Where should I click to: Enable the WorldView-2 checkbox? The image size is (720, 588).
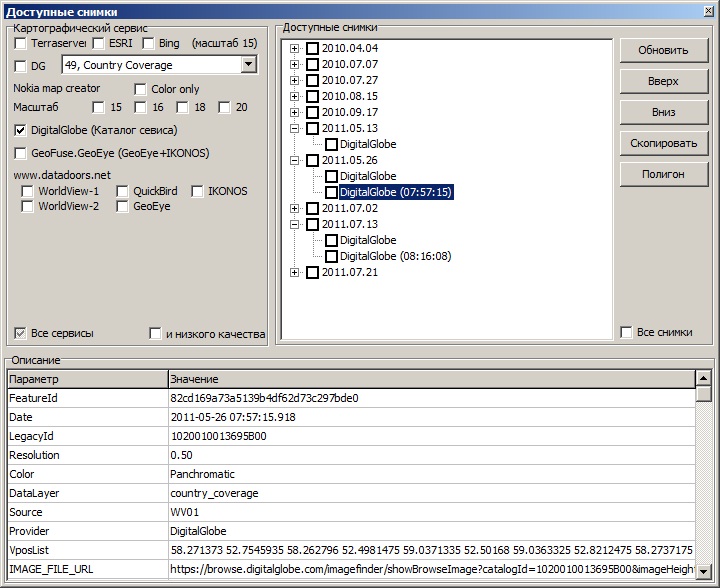pyautogui.click(x=28, y=206)
